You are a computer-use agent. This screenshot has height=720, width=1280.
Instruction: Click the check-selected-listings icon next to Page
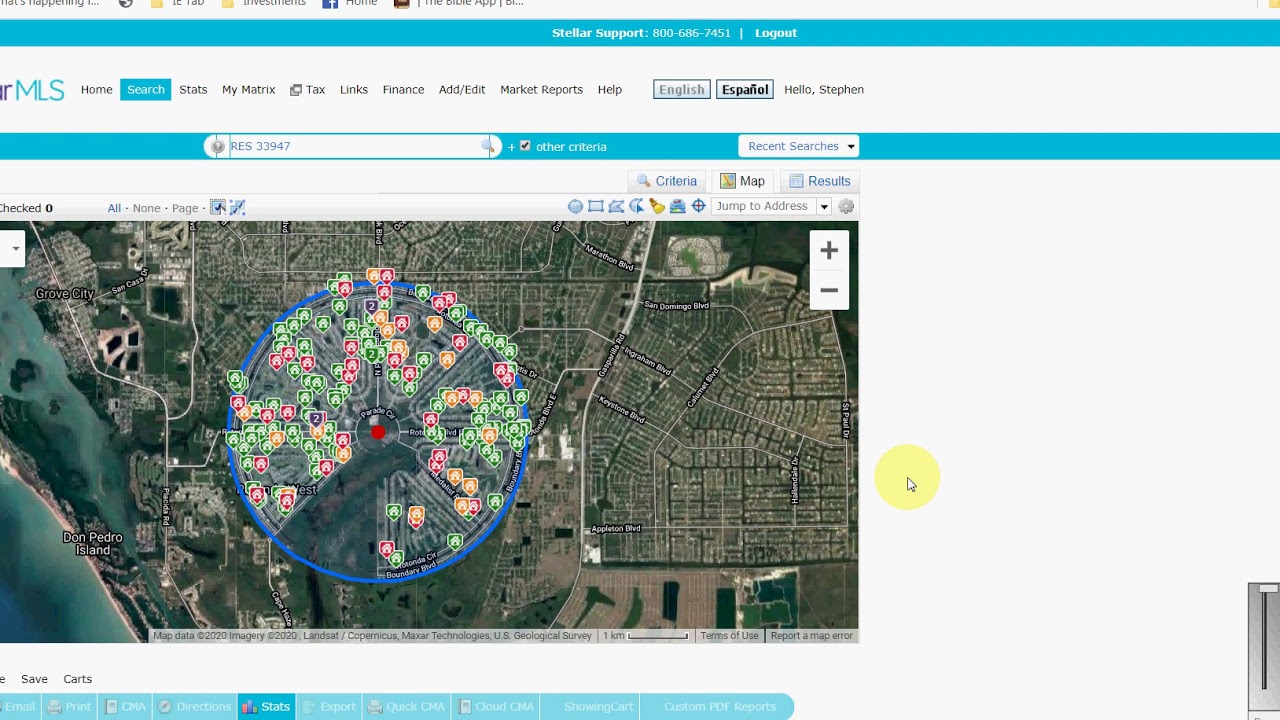pos(218,207)
